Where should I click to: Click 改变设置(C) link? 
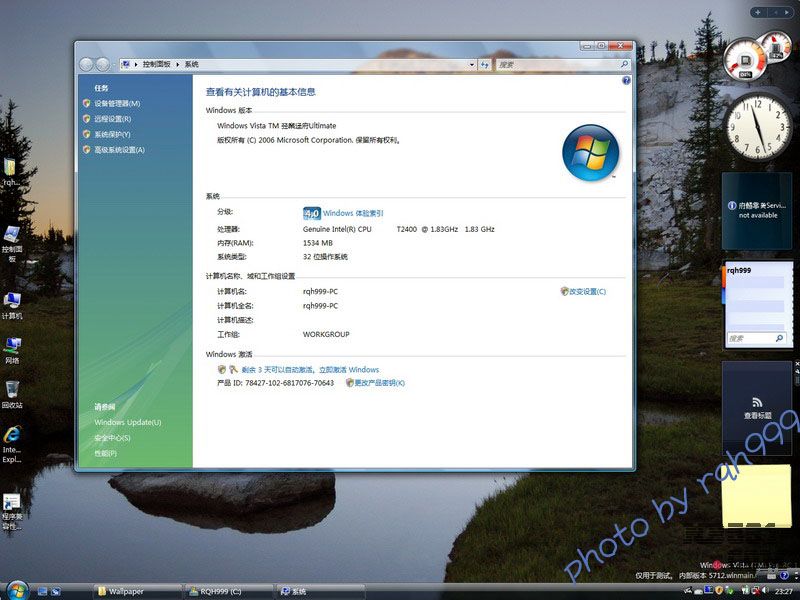587,292
